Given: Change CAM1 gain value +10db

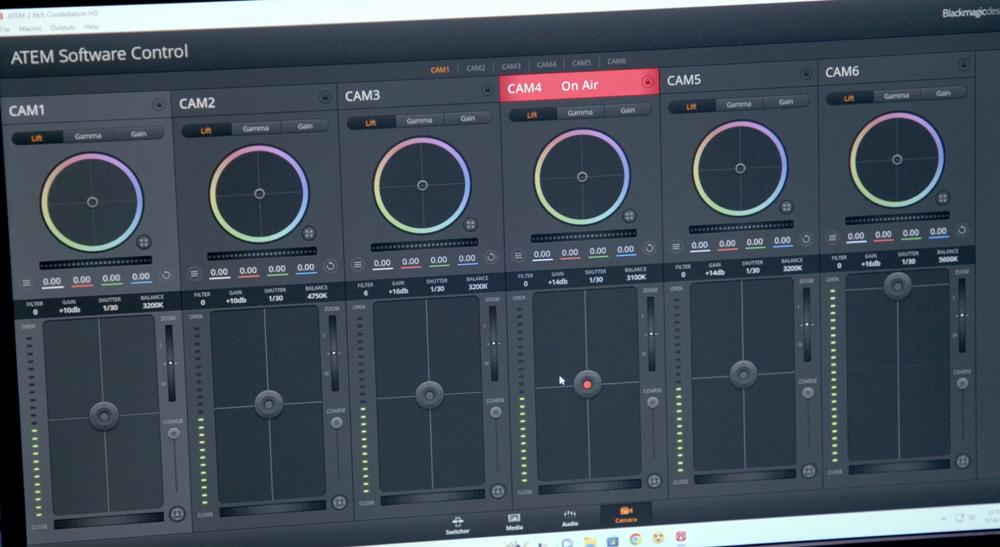Looking at the screenshot, I should [x=70, y=310].
